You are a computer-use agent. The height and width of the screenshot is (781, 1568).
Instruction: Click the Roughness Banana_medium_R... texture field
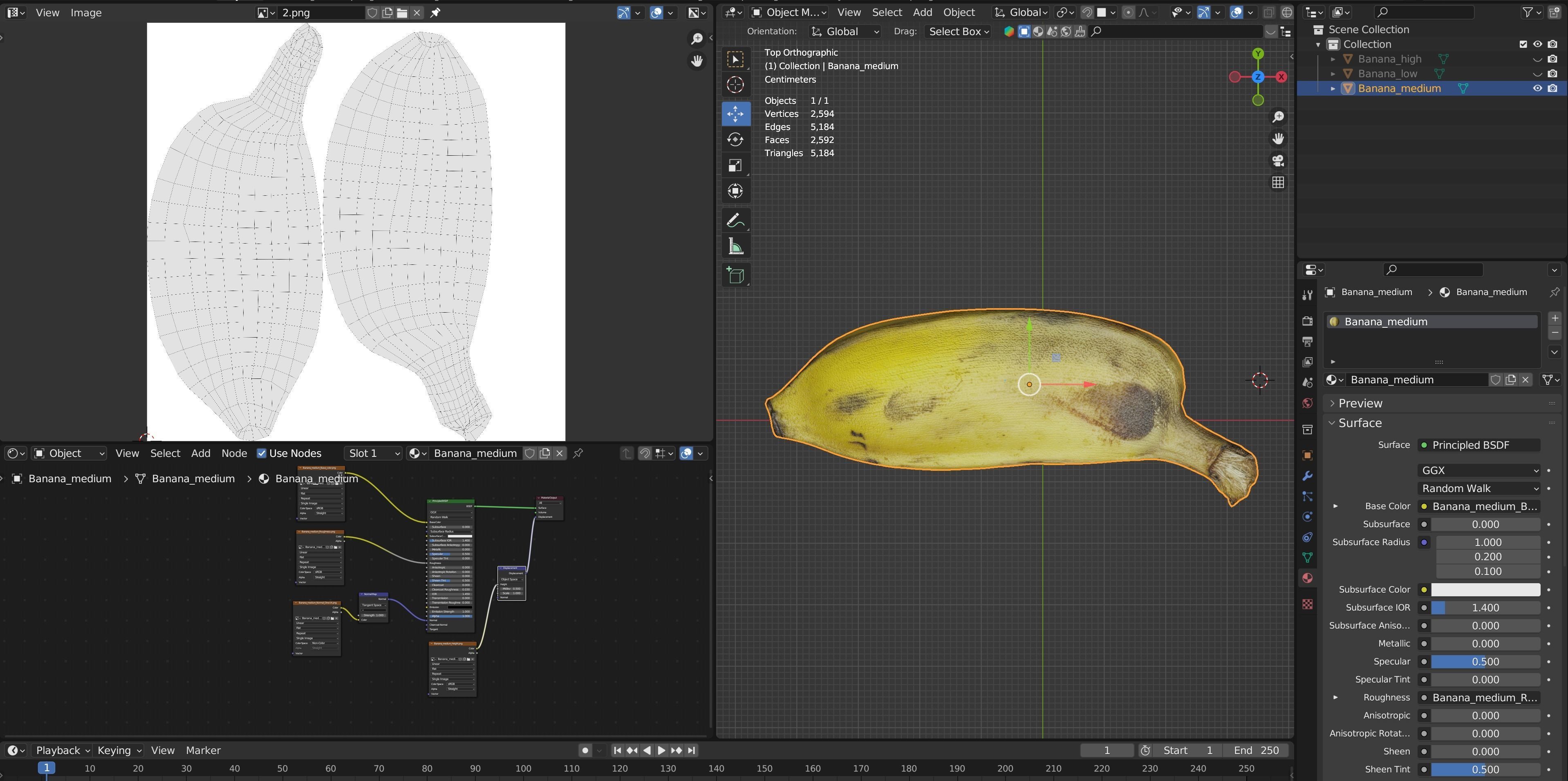click(x=1478, y=698)
